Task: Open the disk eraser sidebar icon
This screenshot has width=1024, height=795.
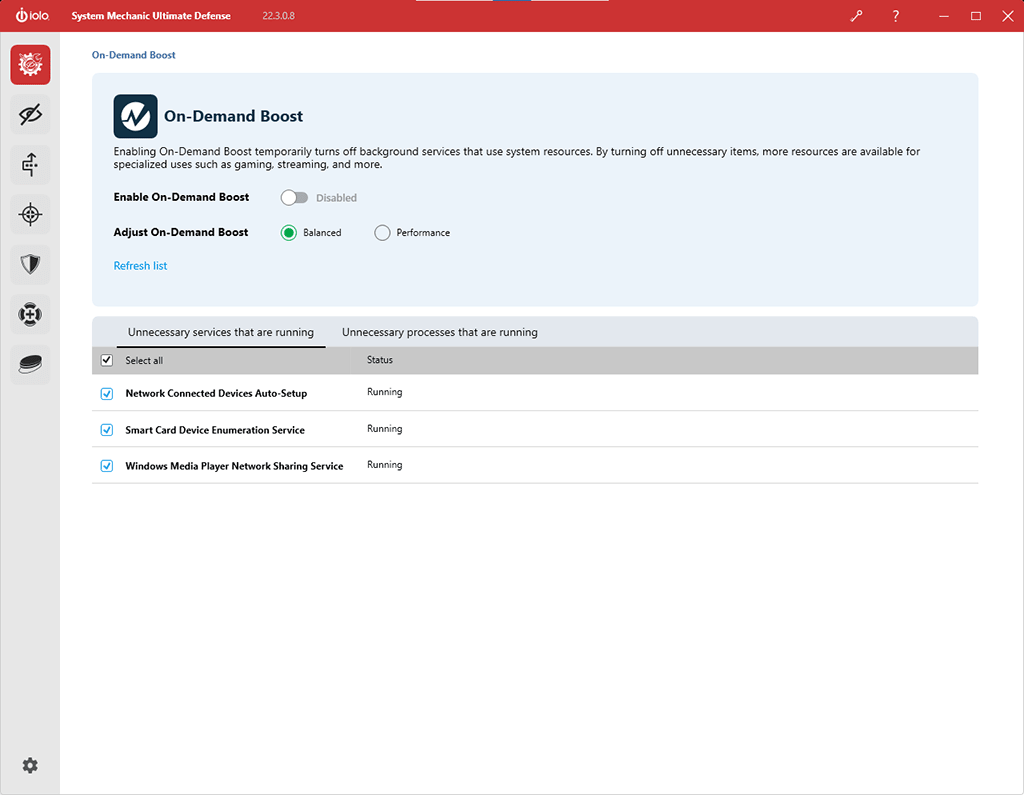Action: click(x=30, y=364)
